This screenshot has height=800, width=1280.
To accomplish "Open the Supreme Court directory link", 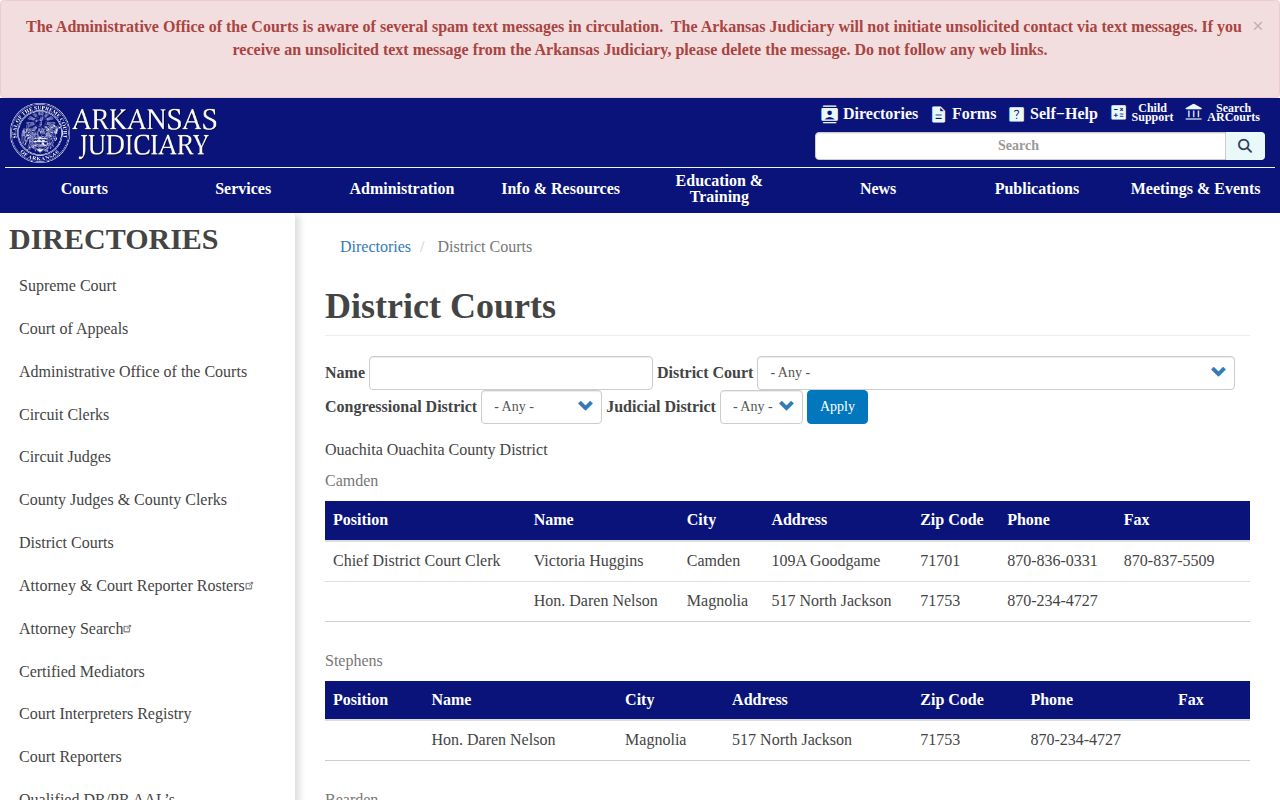I will pos(68,286).
